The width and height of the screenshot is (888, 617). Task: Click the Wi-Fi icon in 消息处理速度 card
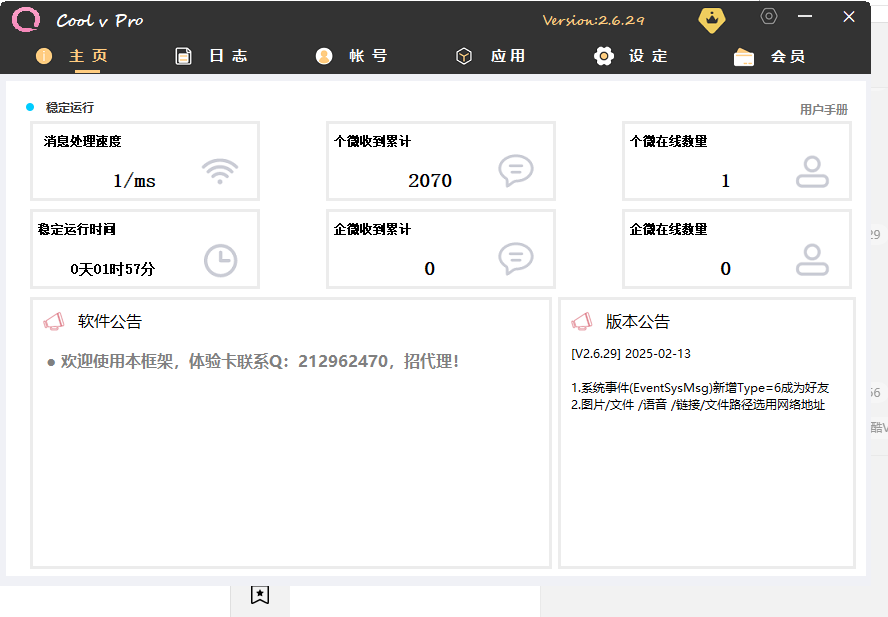(x=220, y=171)
